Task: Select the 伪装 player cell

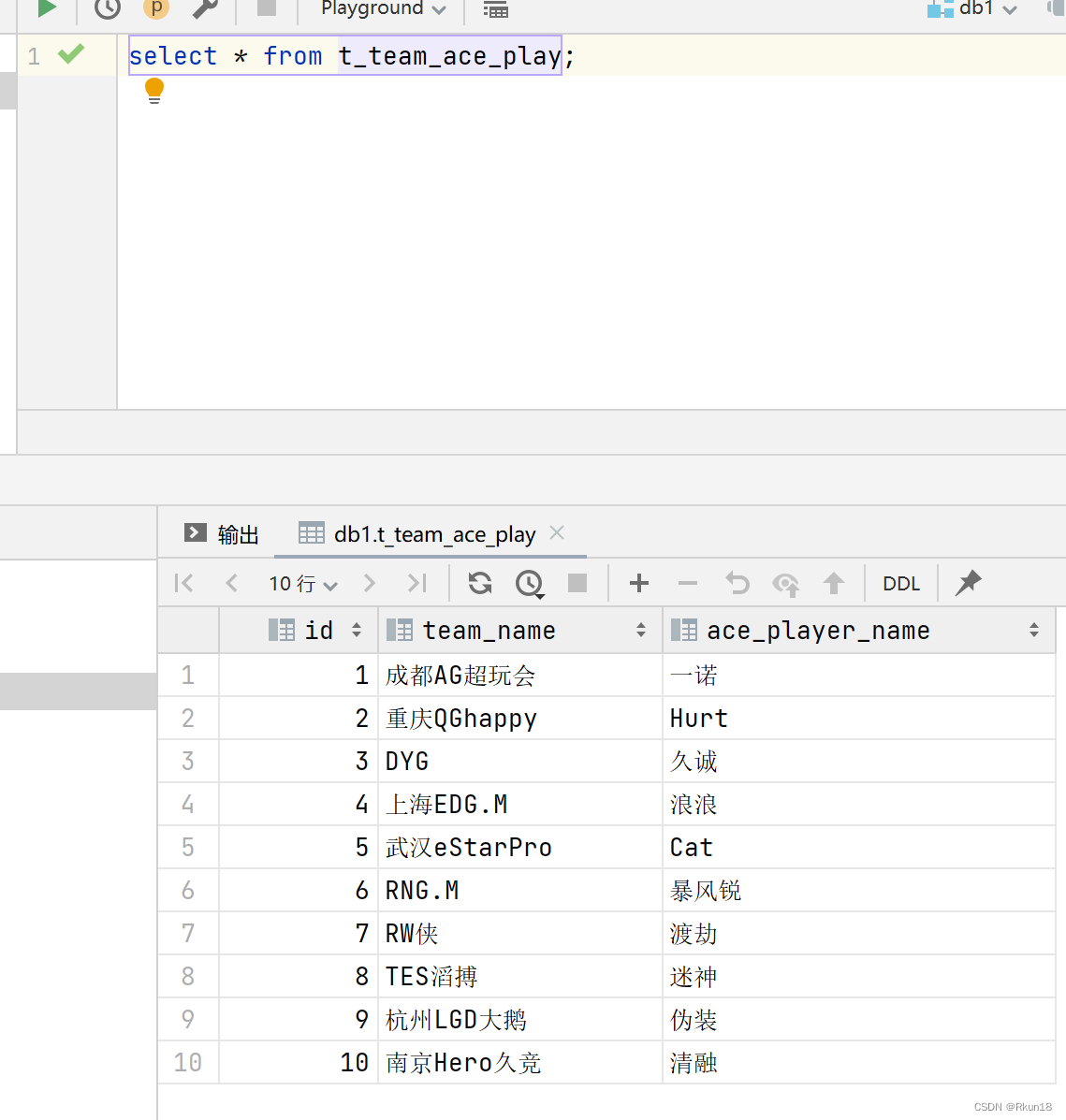Action: [x=859, y=1019]
